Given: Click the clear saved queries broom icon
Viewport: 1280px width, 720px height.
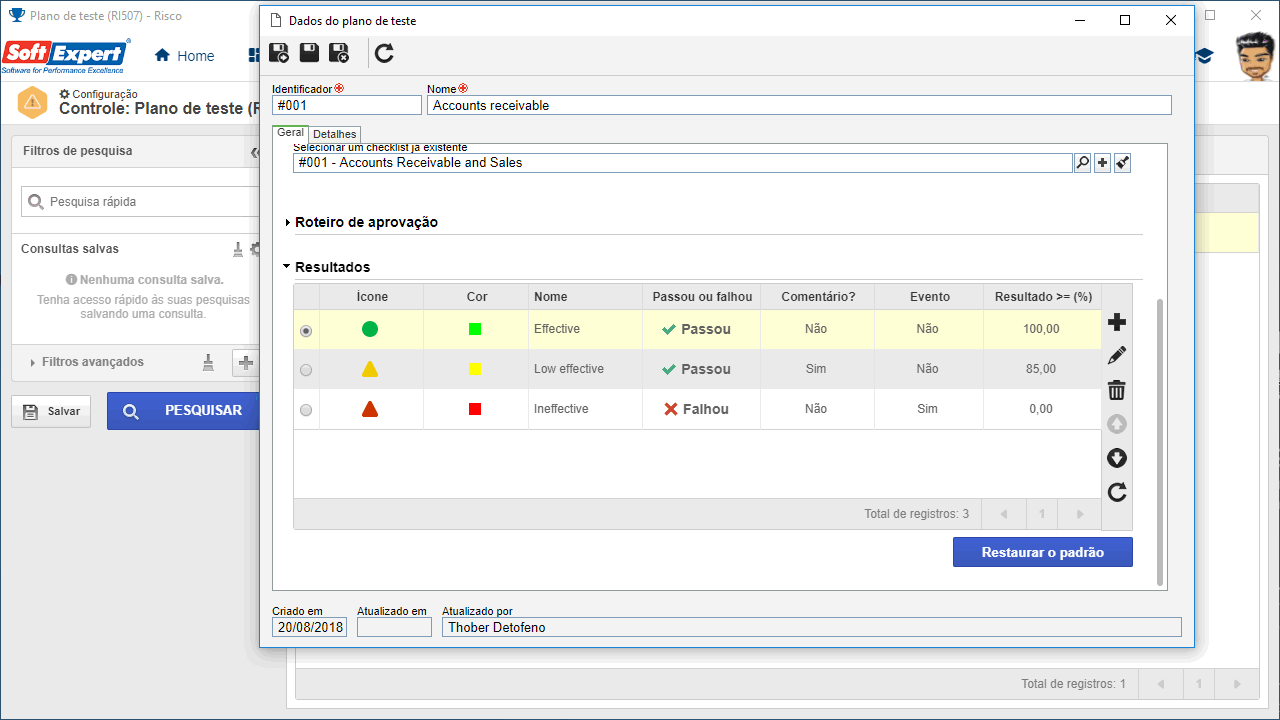Looking at the screenshot, I should click(238, 249).
